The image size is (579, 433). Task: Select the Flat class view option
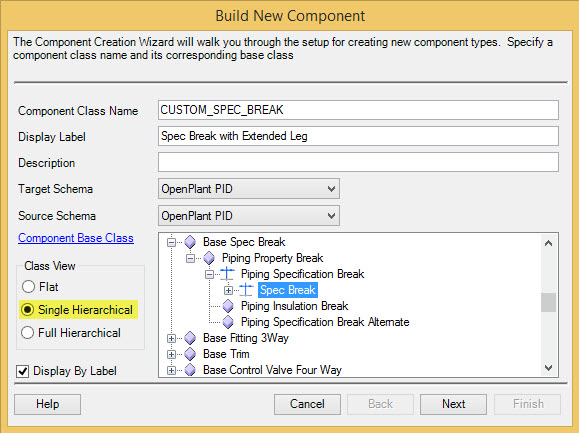[28, 287]
